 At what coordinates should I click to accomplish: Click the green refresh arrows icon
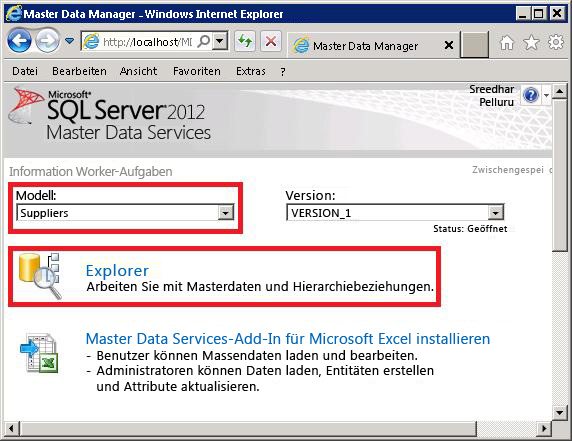pos(245,41)
